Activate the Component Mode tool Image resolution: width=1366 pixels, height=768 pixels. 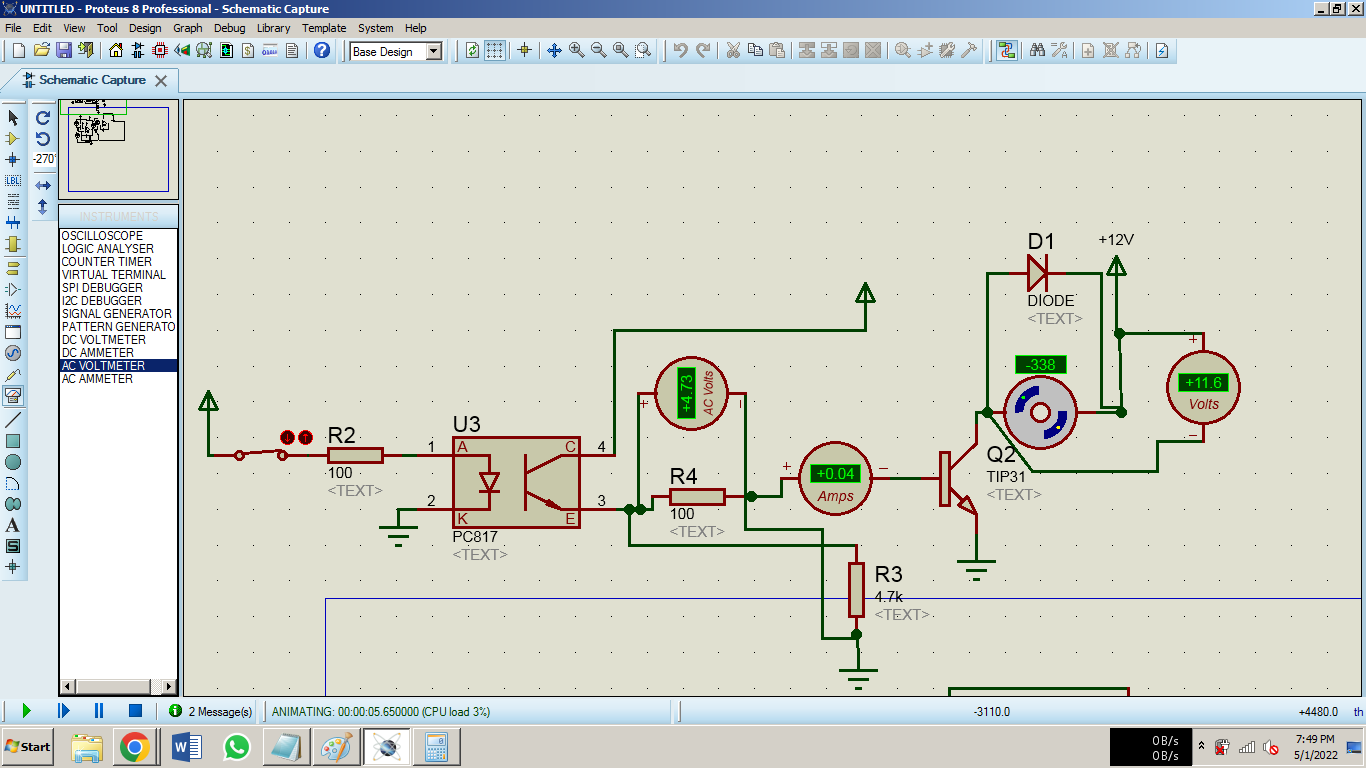coord(13,138)
